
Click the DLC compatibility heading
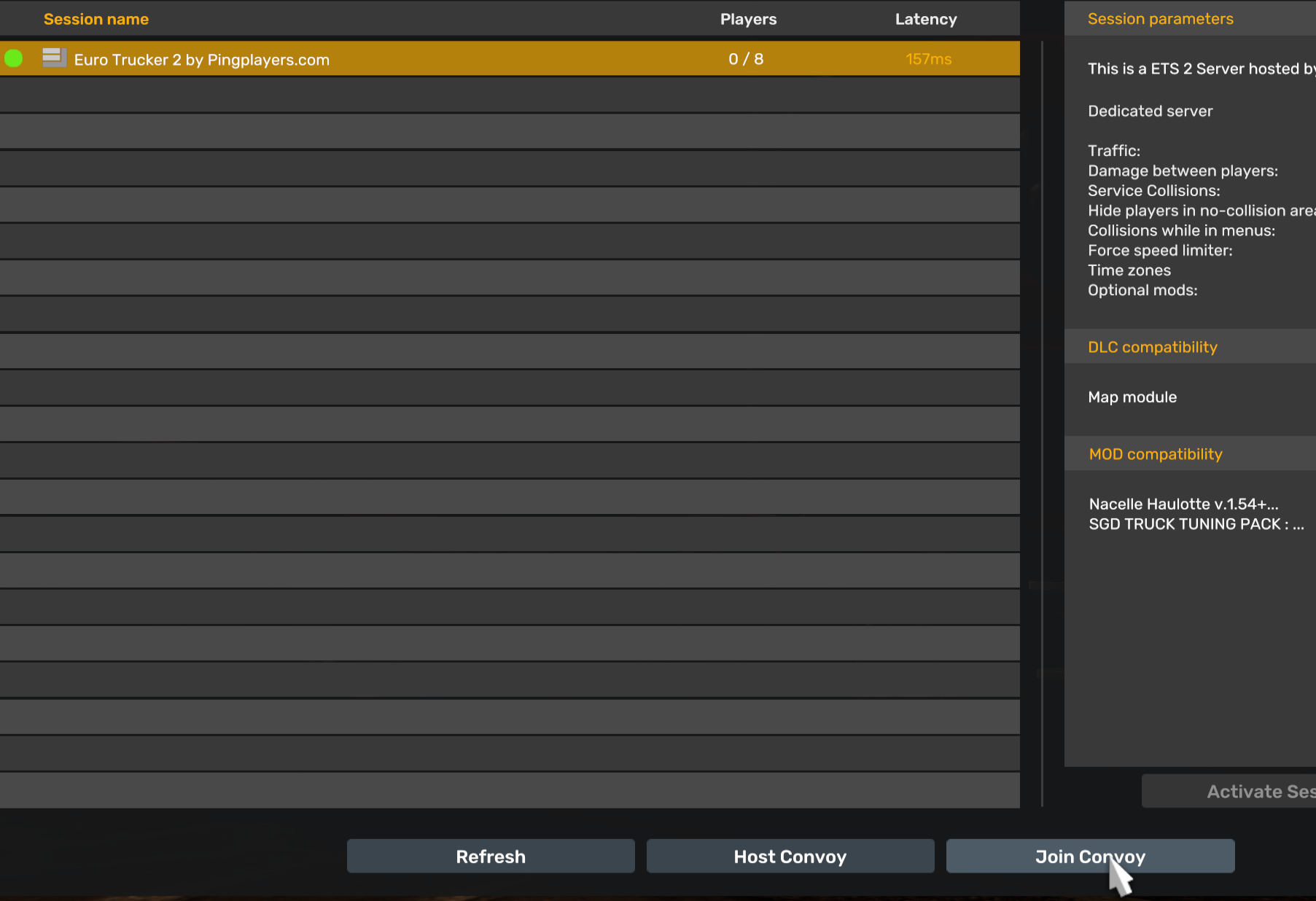click(1153, 347)
